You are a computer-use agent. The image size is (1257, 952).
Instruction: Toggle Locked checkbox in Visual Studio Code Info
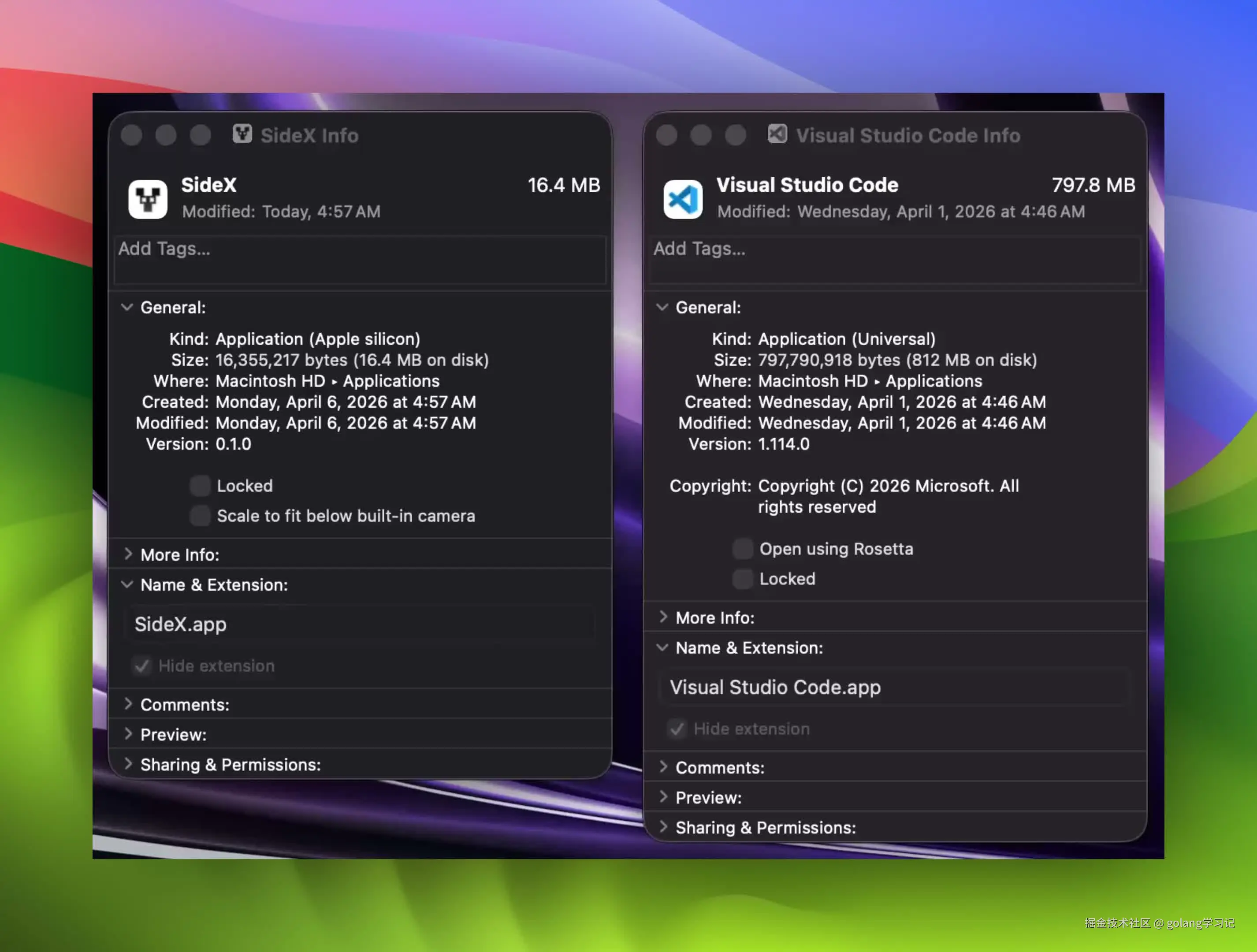point(743,579)
